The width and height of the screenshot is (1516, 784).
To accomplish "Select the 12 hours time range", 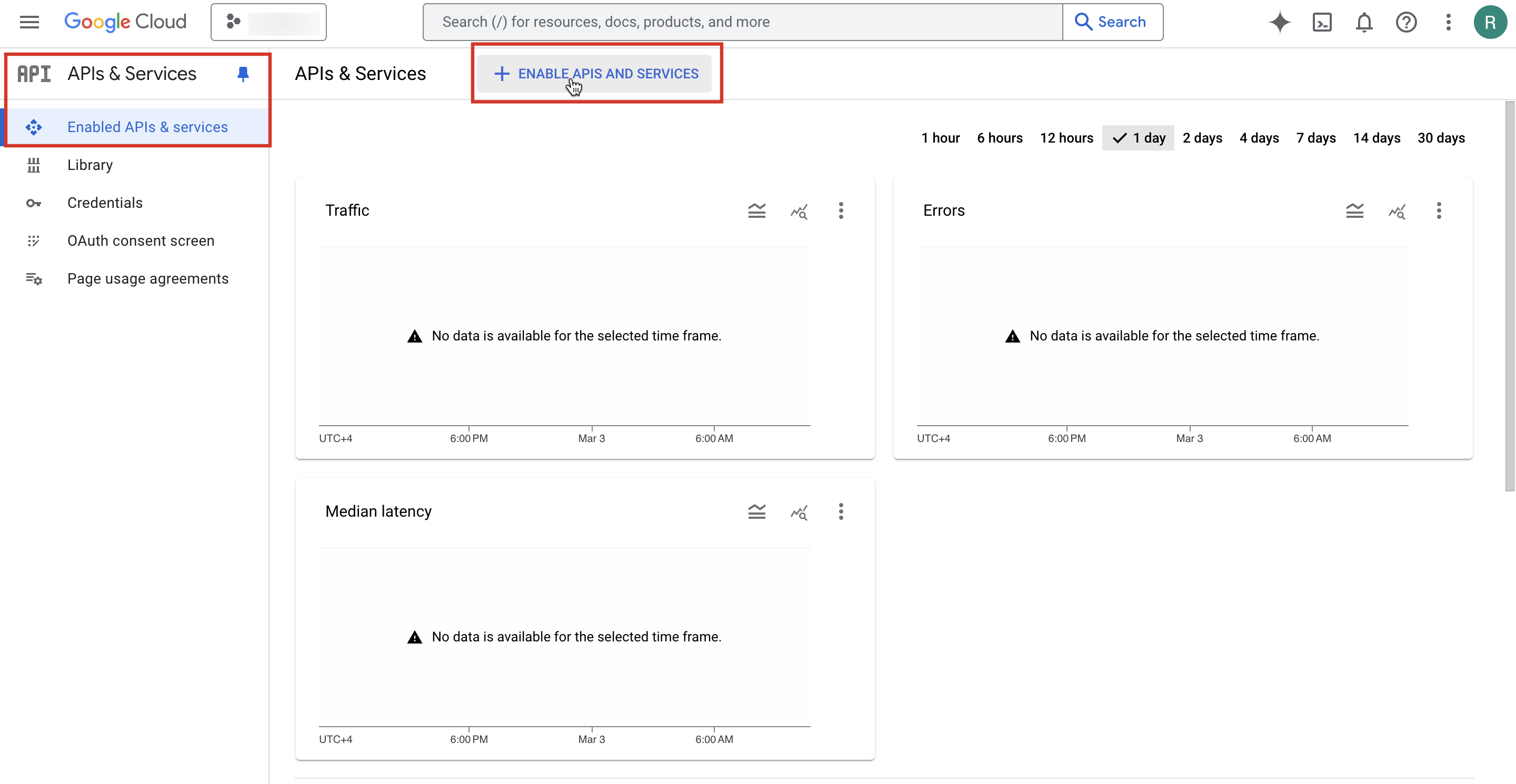I will (x=1066, y=138).
